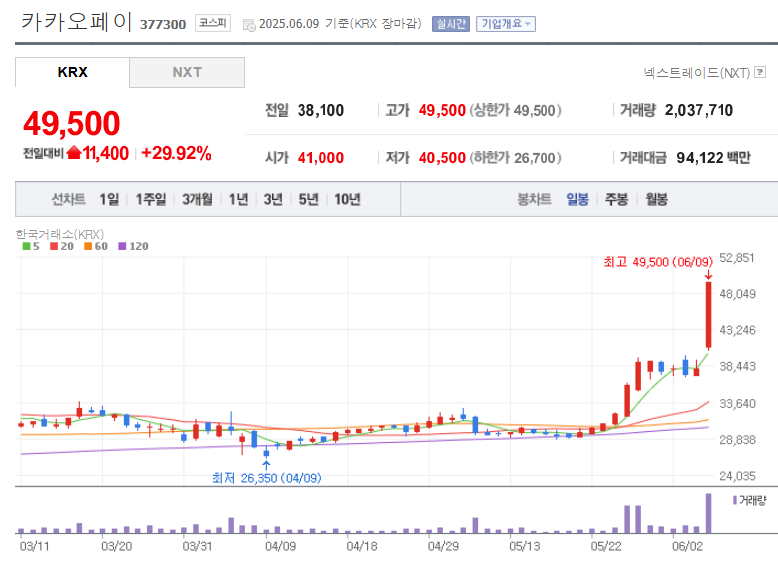778x571 pixels.
Task: Click the green 5-day moving average swatch
Action: pyautogui.click(x=26, y=246)
